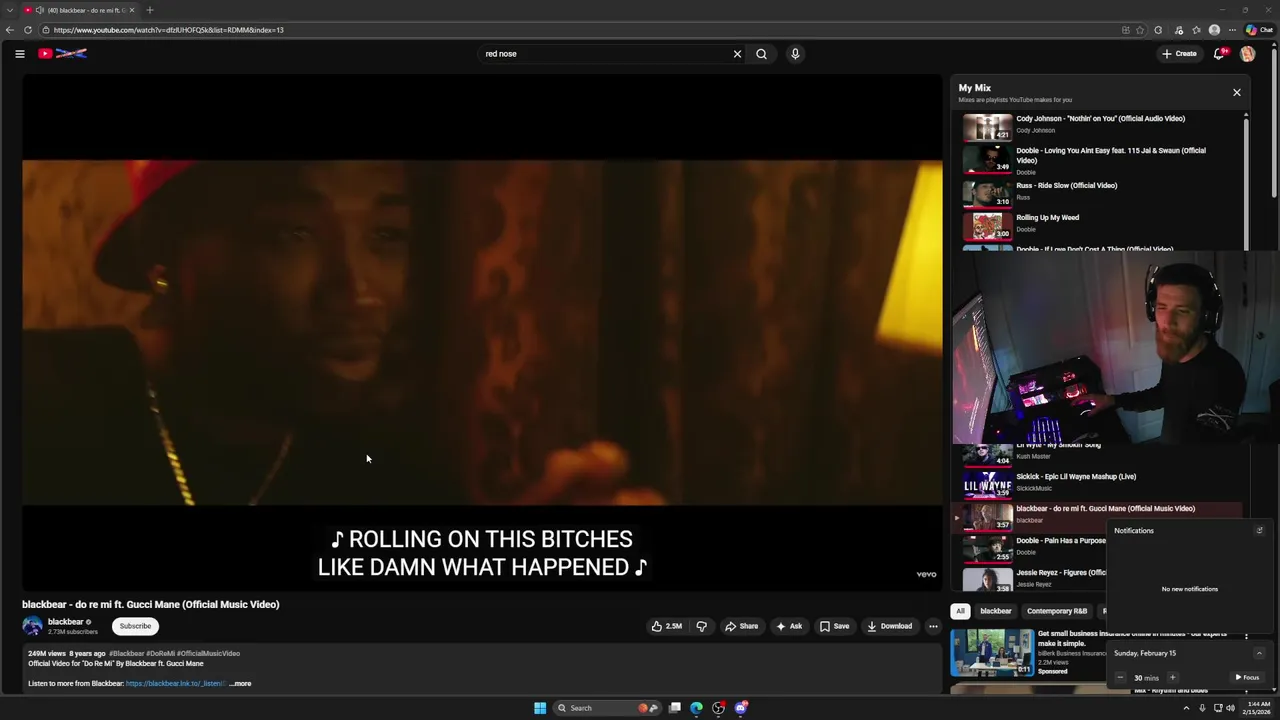Click the Ask button
This screenshot has height=720, width=1280.
click(789, 626)
